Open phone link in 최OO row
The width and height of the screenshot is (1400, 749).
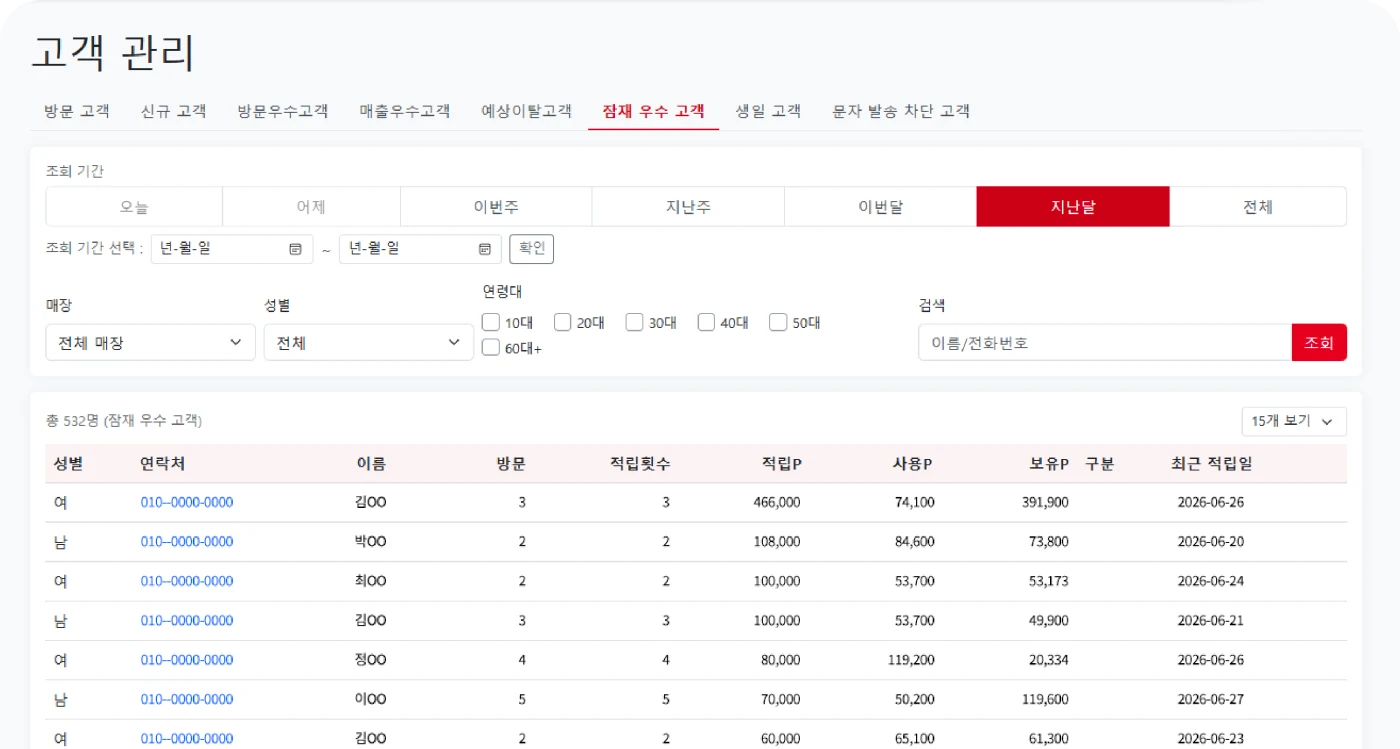click(186, 581)
